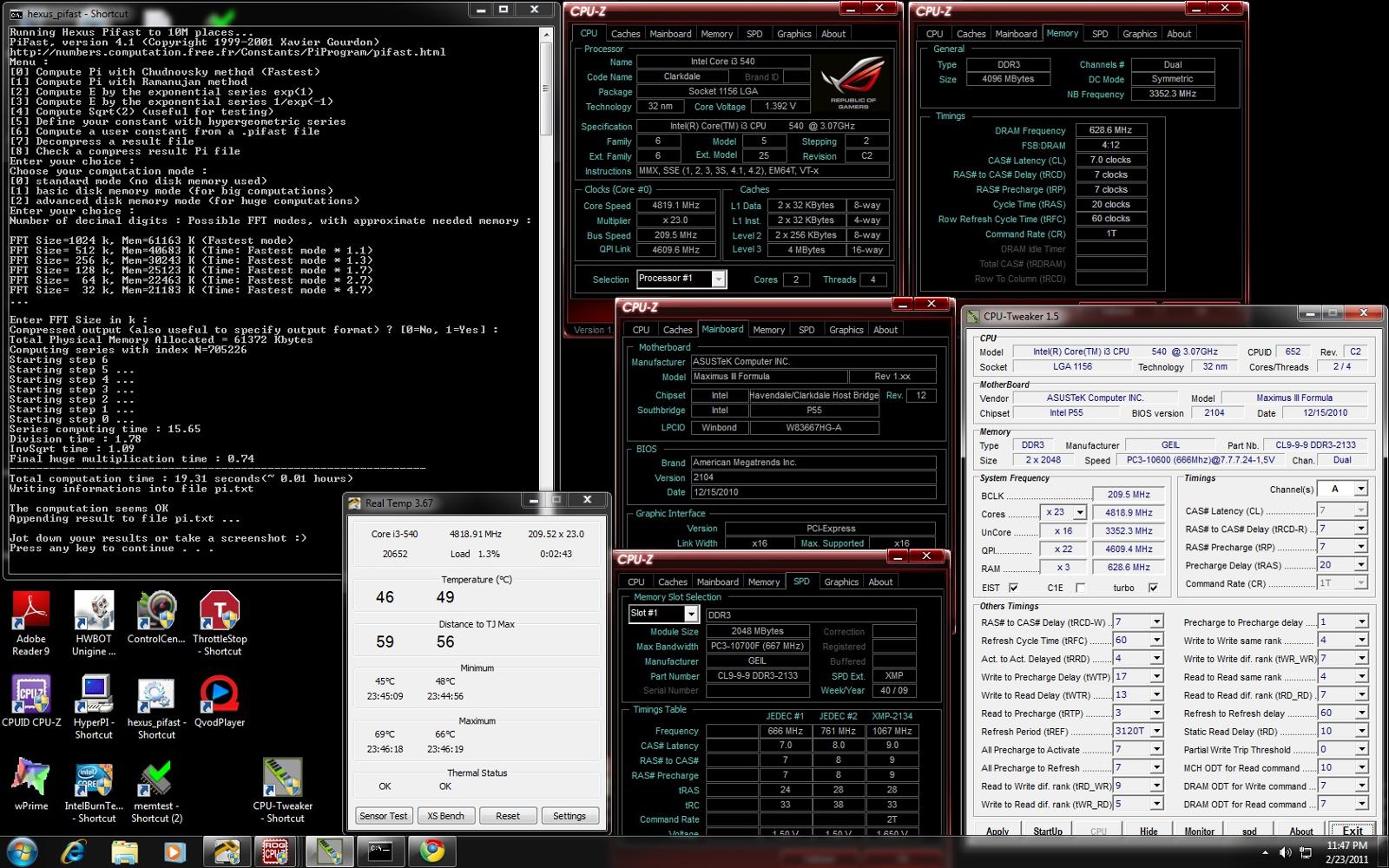Click the Hide button in CPU-Tweaker
Image resolution: width=1389 pixels, height=868 pixels.
(x=1149, y=832)
